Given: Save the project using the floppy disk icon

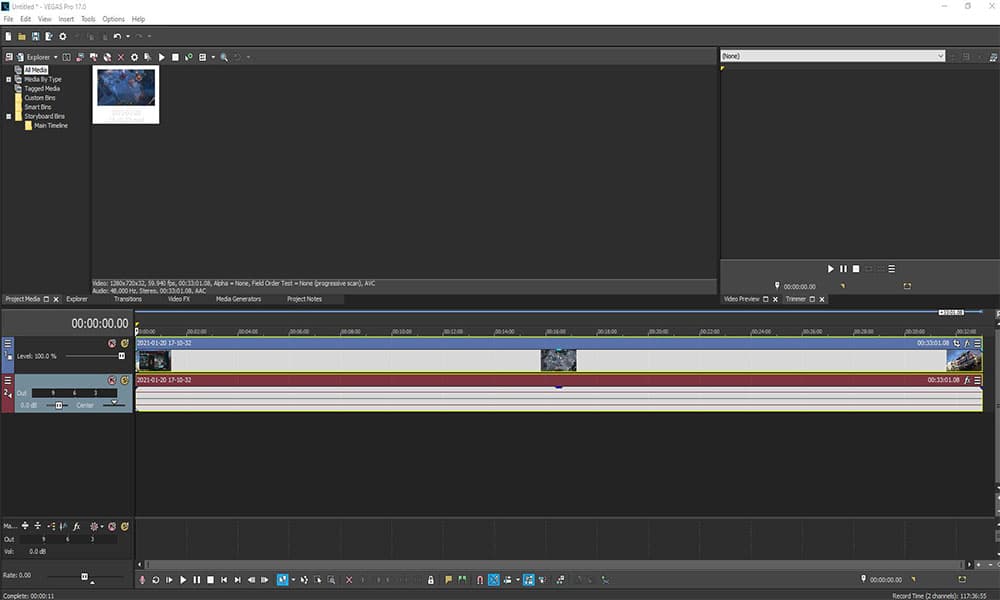Looking at the screenshot, I should click(x=35, y=36).
